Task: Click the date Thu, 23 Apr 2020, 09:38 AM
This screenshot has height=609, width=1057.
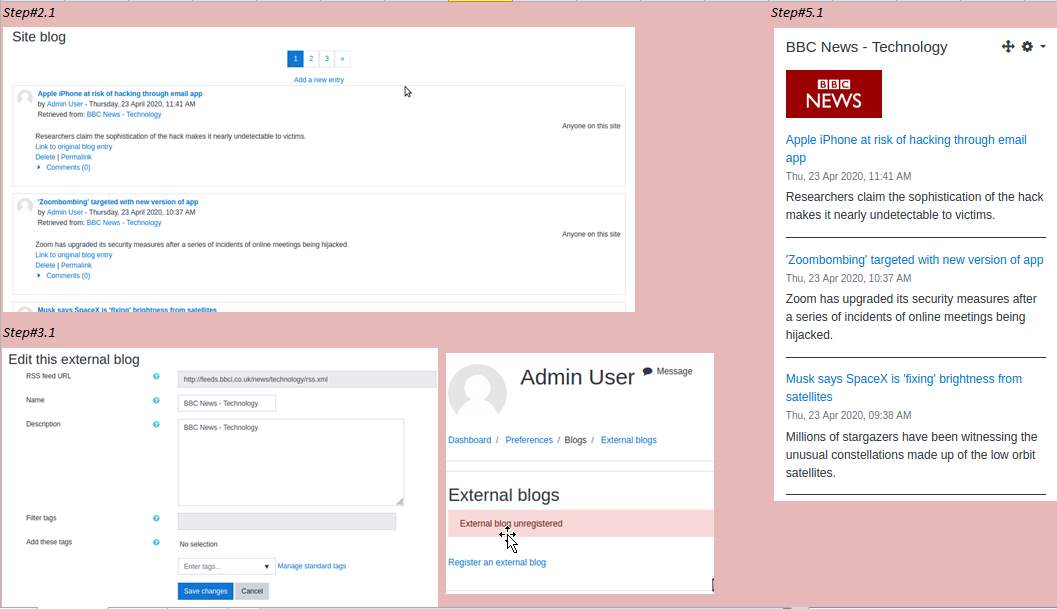Action: pyautogui.click(x=848, y=415)
